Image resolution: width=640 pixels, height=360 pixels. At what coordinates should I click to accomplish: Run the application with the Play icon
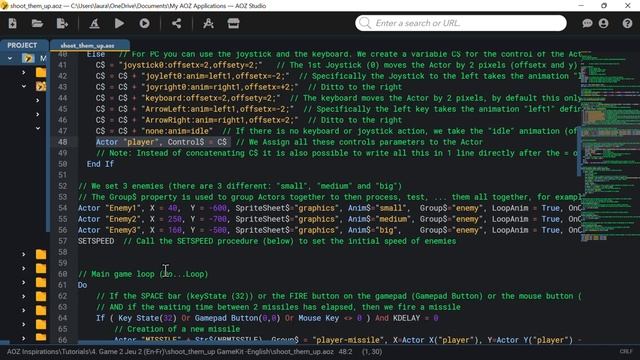[x=119, y=23]
